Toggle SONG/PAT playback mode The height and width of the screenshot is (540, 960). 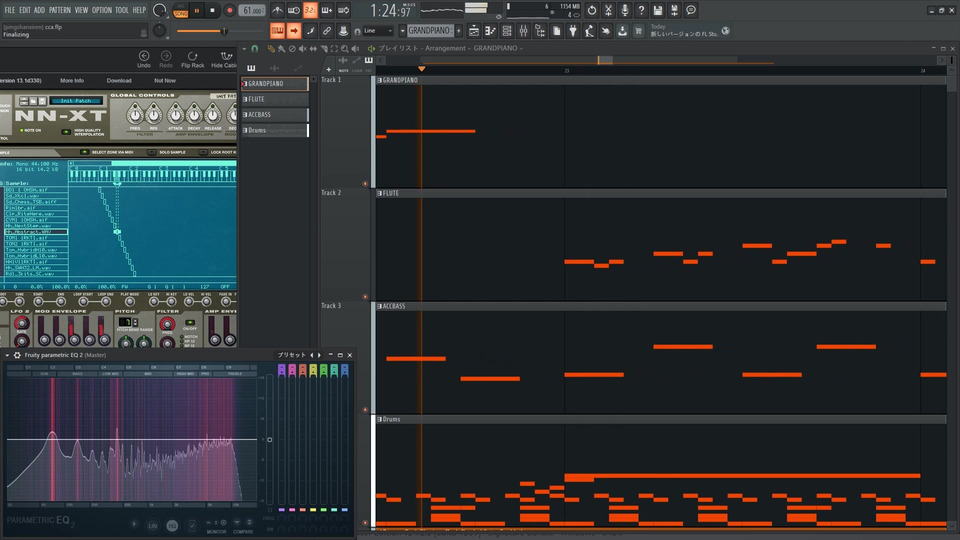coord(181,10)
